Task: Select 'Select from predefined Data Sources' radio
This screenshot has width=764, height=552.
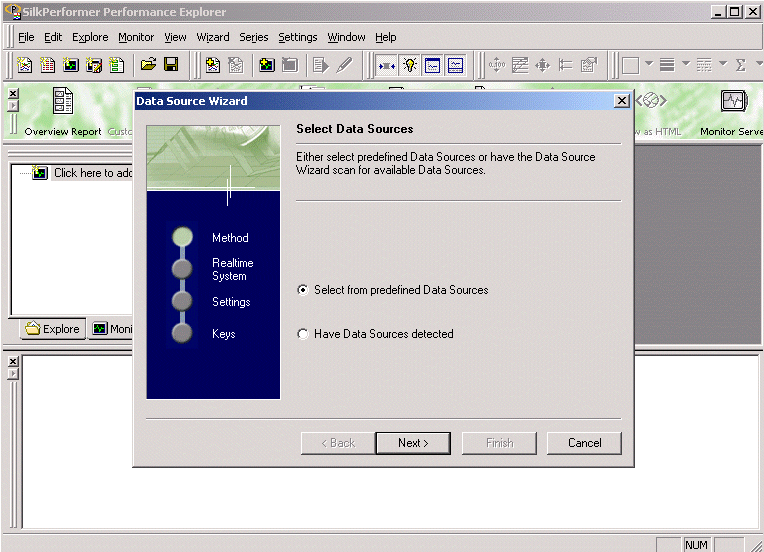Action: click(x=303, y=290)
